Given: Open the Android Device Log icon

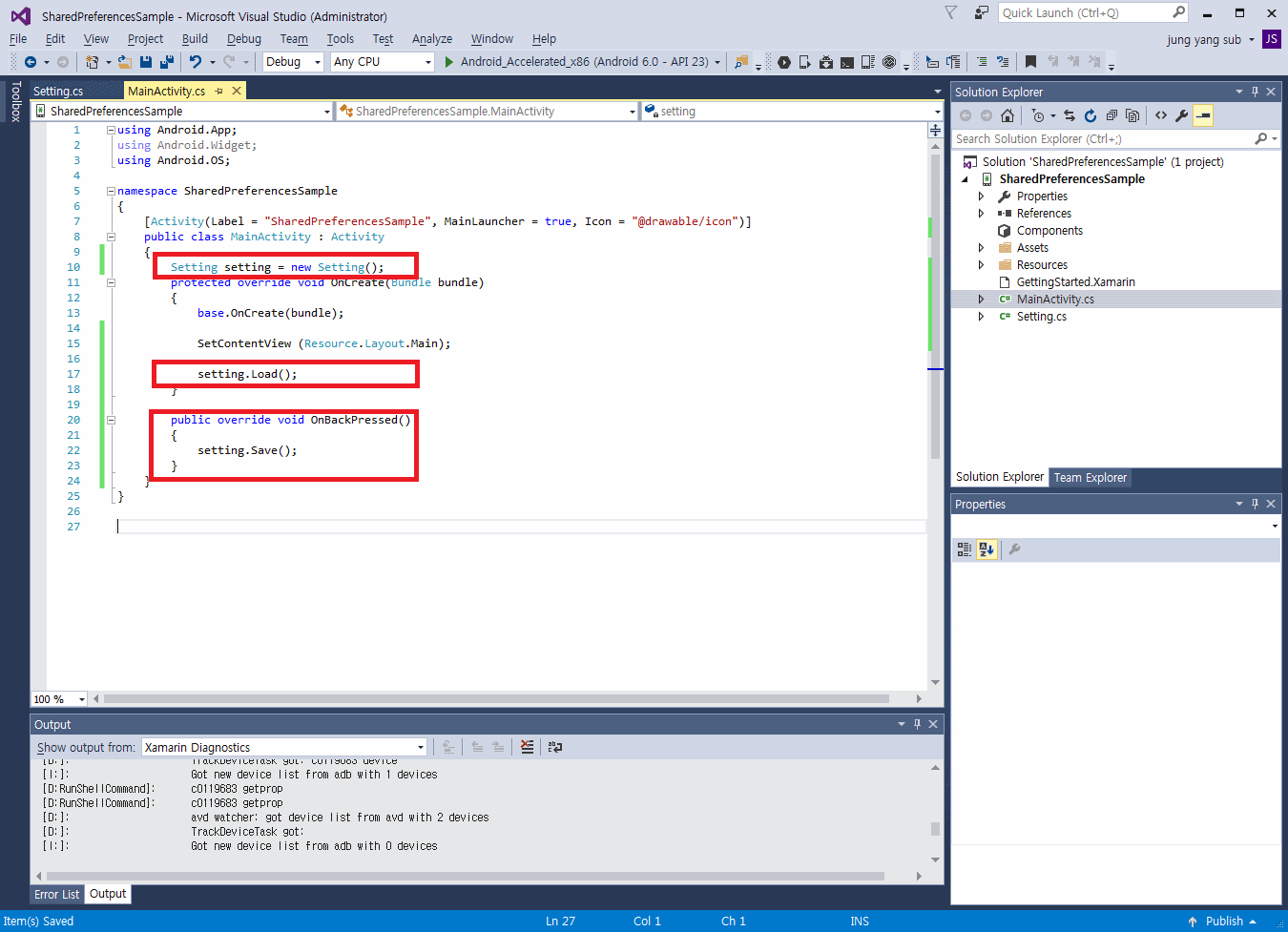Looking at the screenshot, I should (868, 62).
